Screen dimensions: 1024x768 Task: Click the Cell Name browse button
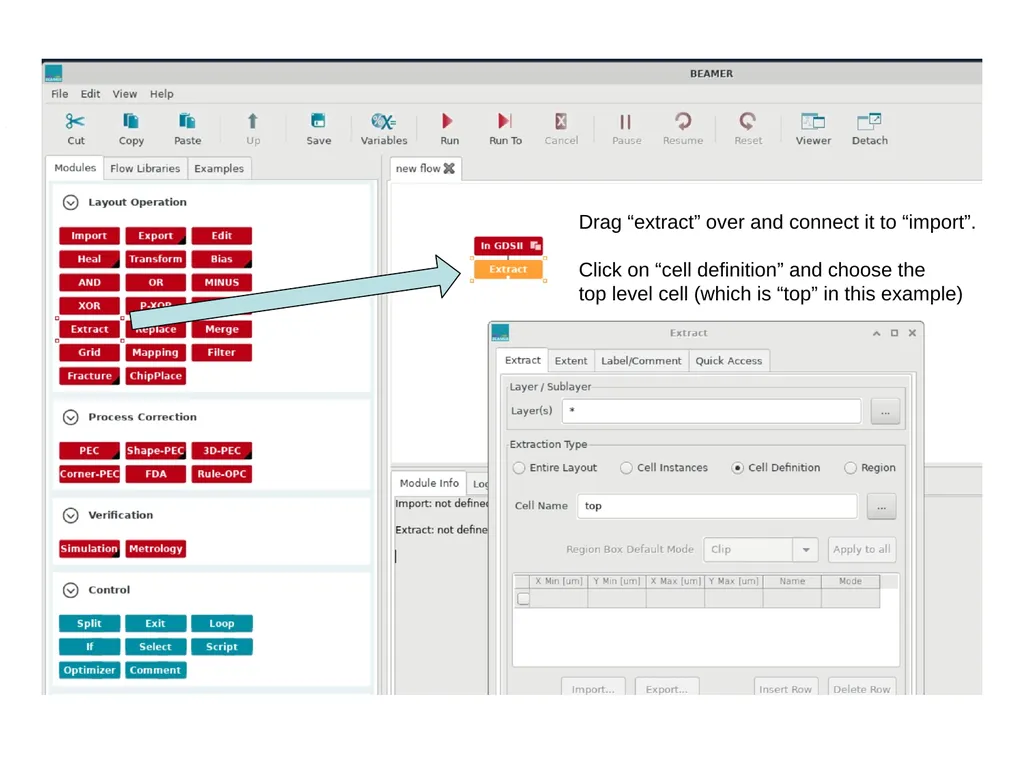[x=881, y=506]
